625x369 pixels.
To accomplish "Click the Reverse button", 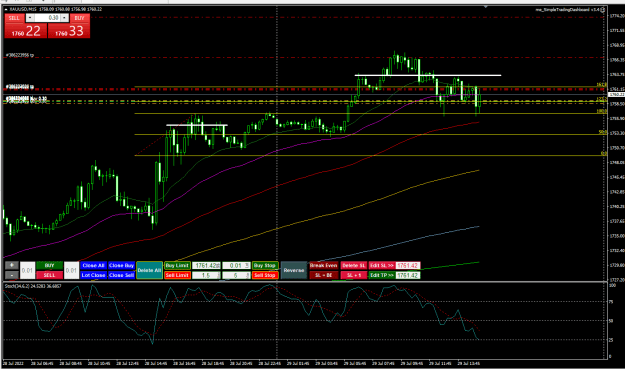I will coord(294,270).
